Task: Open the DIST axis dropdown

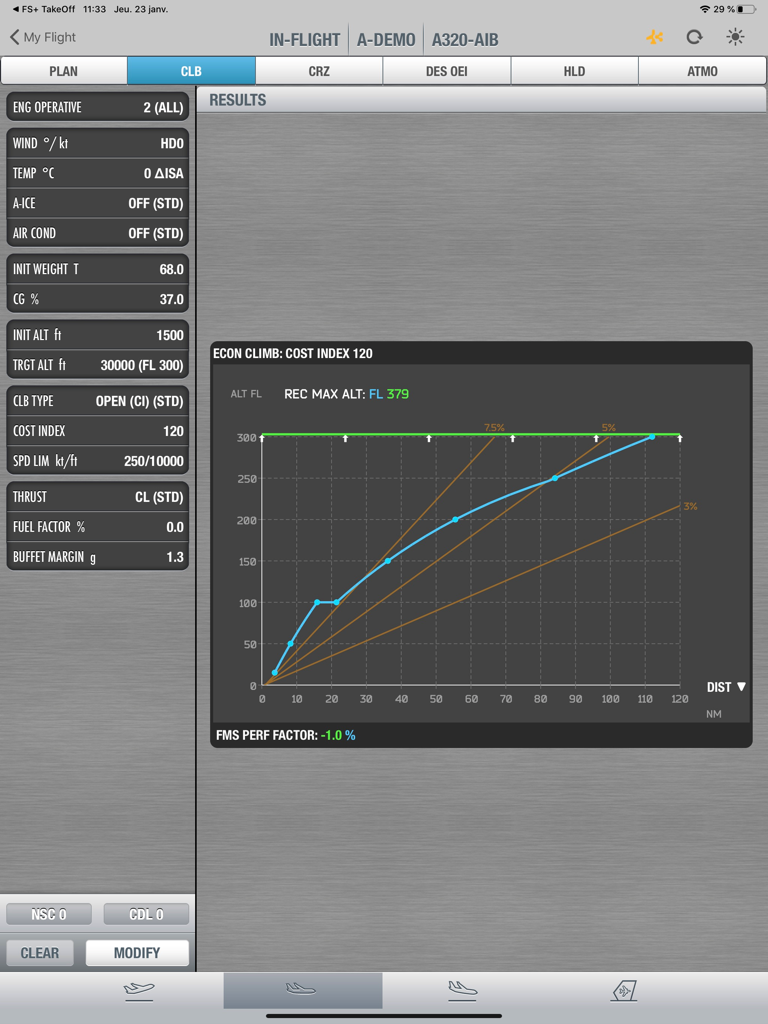Action: pos(726,687)
